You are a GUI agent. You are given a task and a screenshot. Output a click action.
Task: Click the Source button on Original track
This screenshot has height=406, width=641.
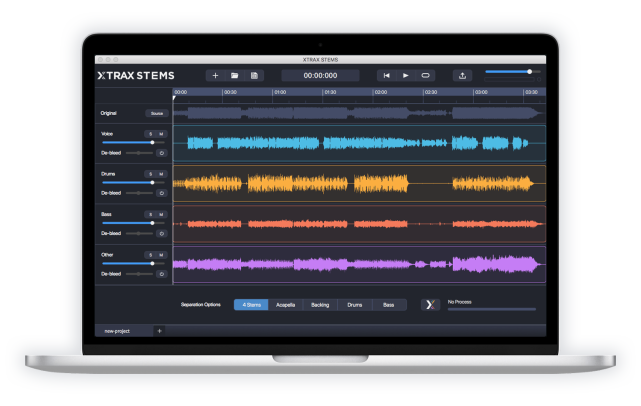[157, 113]
